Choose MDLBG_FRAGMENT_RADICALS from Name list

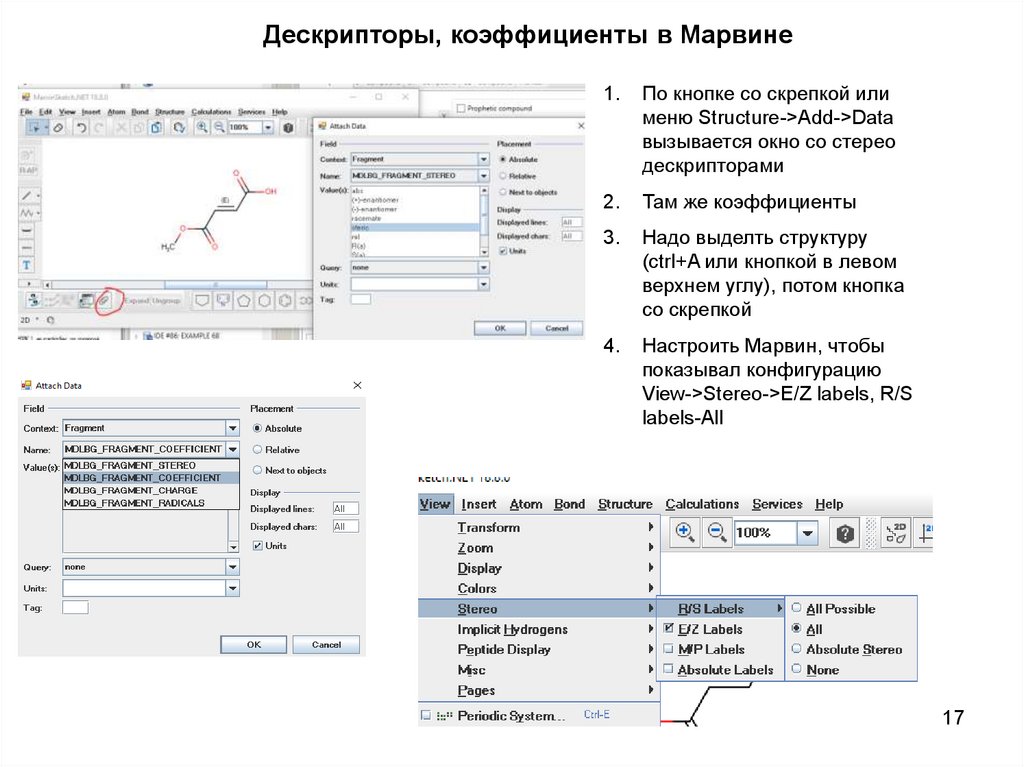point(151,503)
